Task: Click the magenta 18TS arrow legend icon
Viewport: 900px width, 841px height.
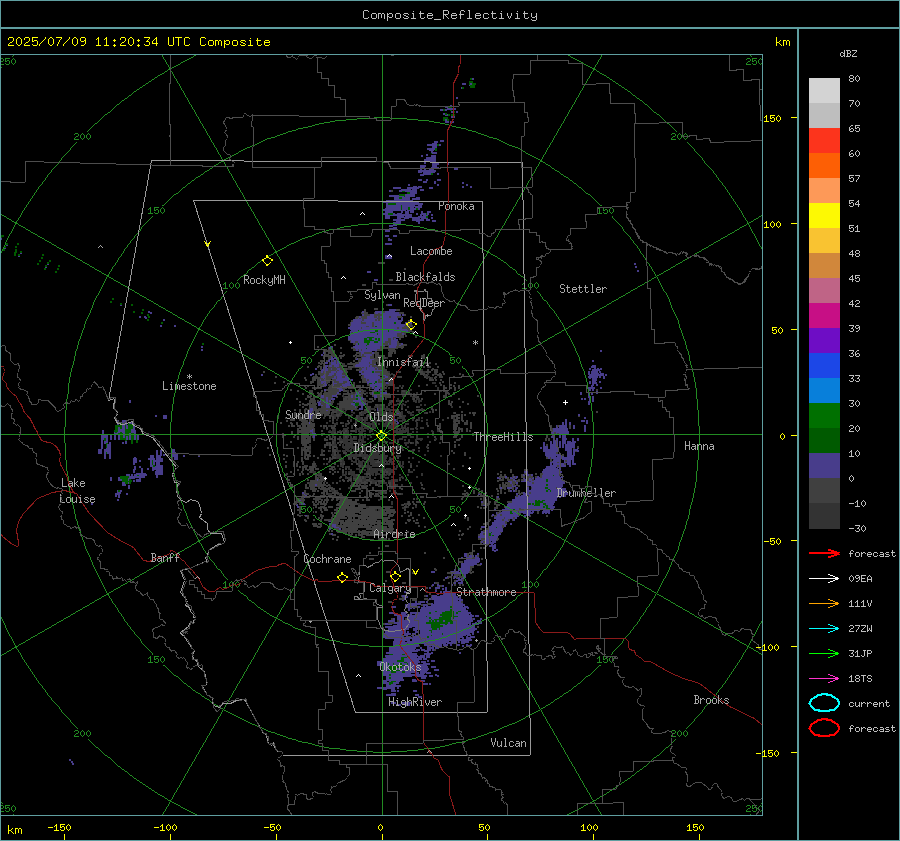Action: (824, 679)
